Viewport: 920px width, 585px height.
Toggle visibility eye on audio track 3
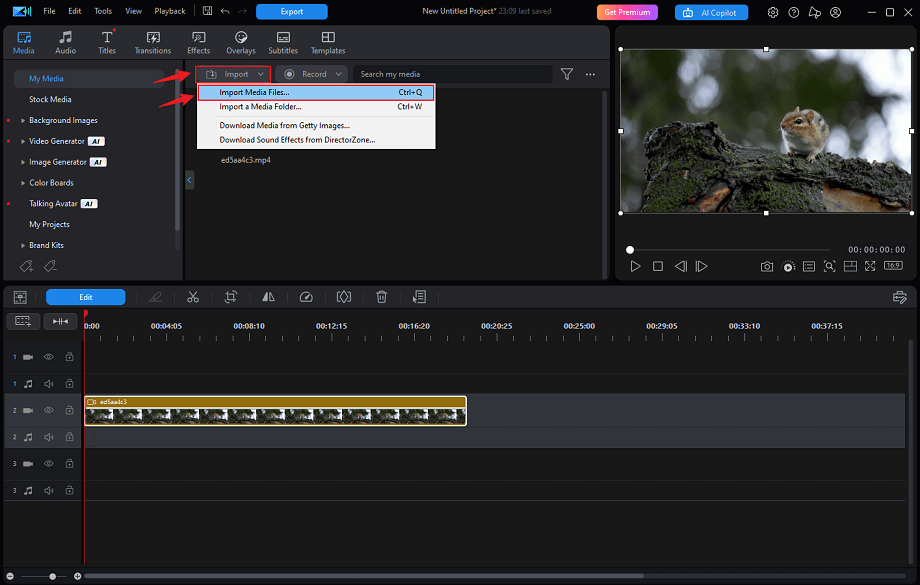click(x=48, y=491)
